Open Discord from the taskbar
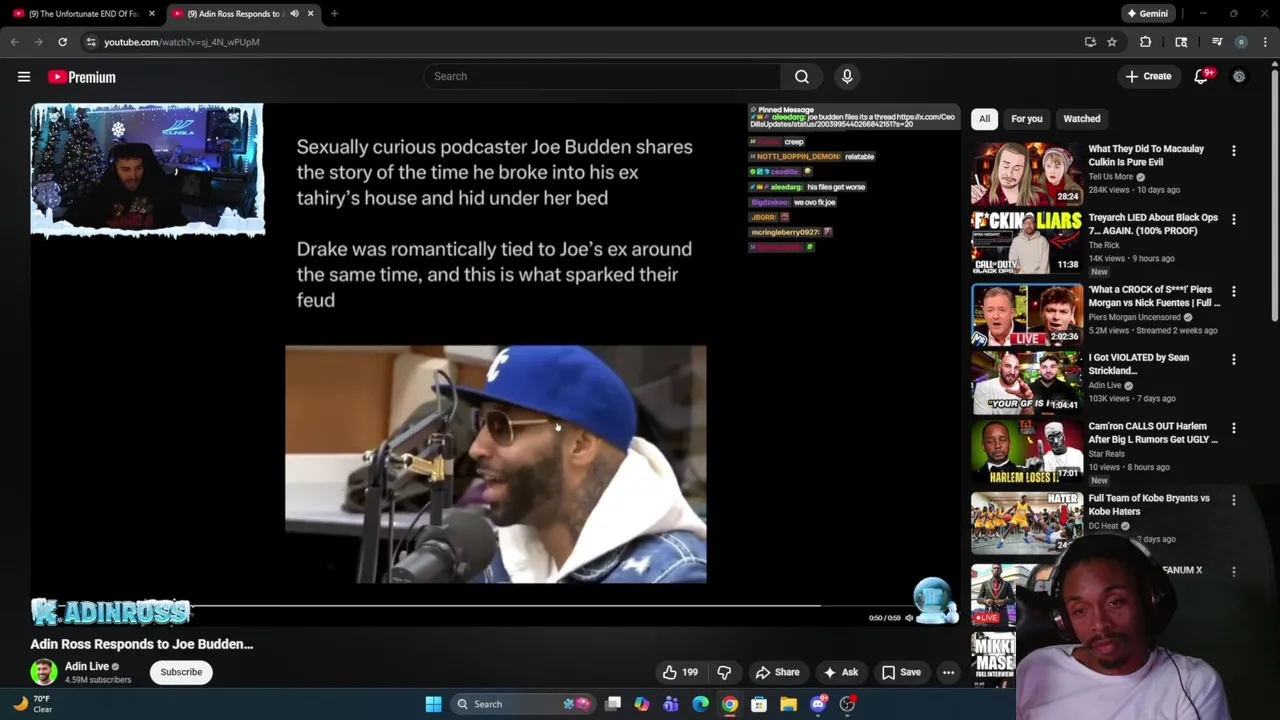Viewport: 1280px width, 720px height. 818,704
